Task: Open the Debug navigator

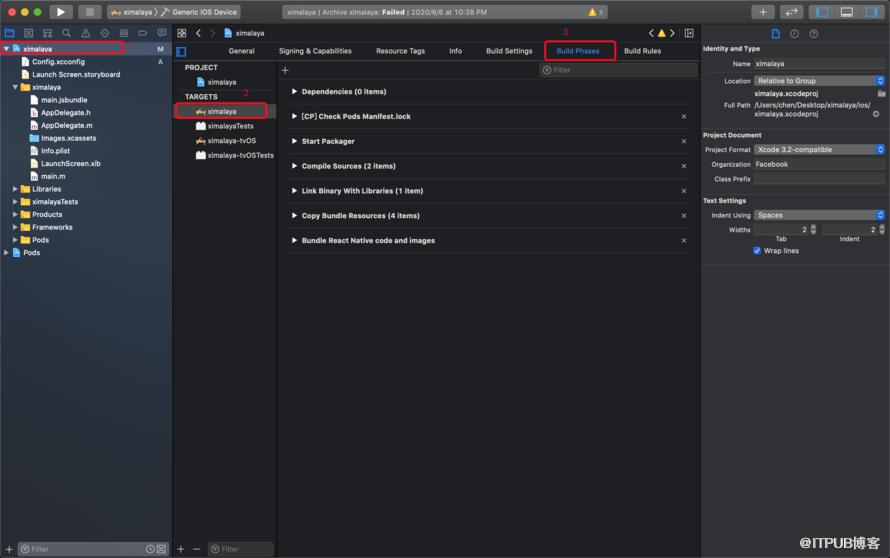Action: tap(124, 33)
